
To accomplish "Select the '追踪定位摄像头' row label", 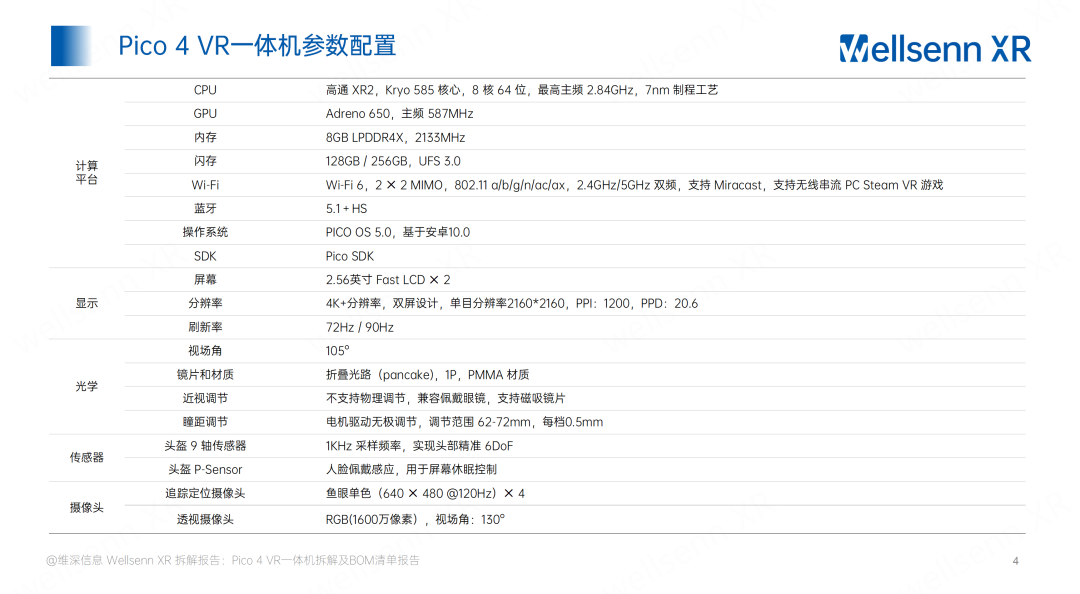I will [x=205, y=493].
